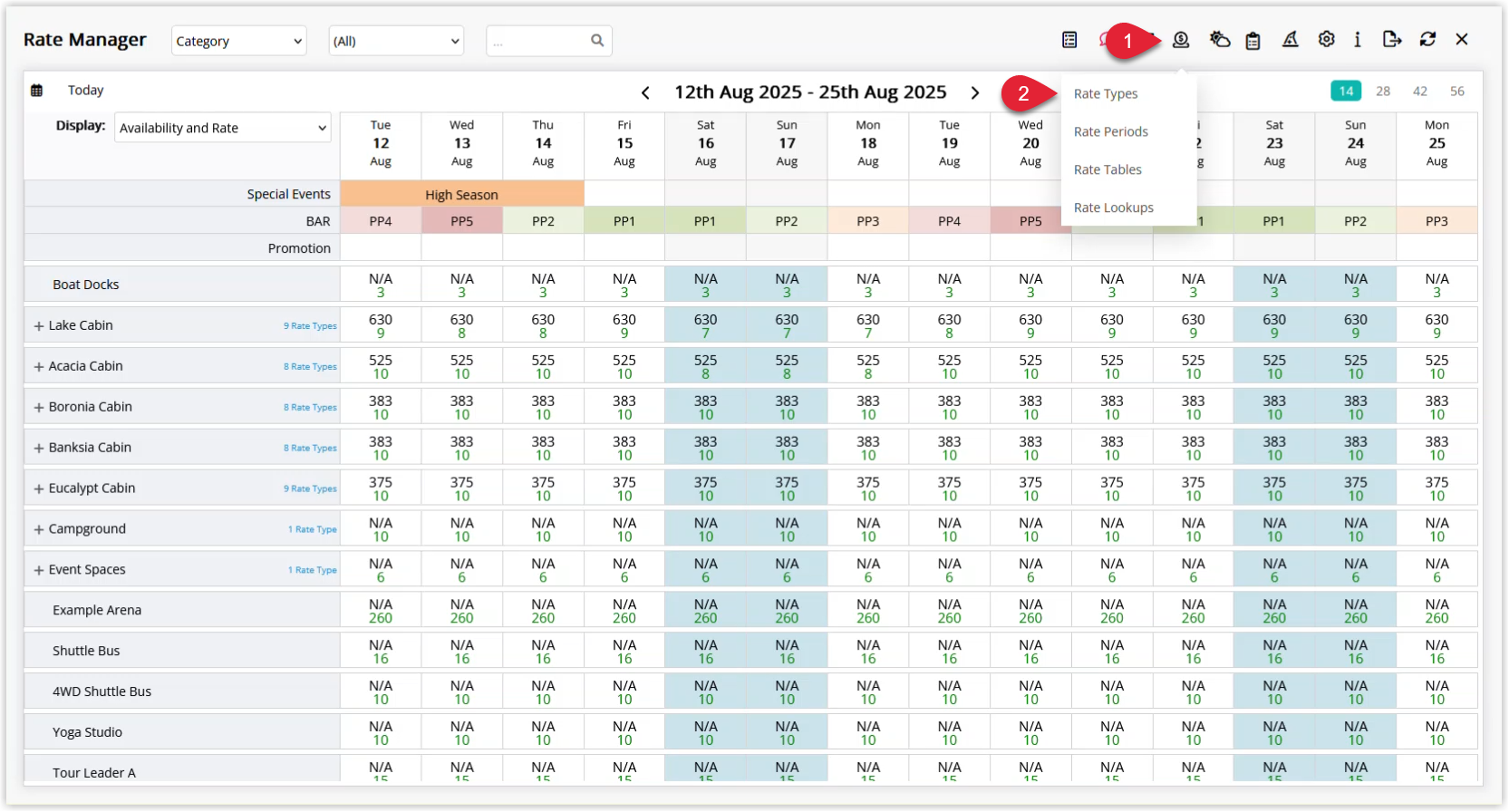
Task: Click the PP1 BAR cell for Fri 15 Aug
Action: point(624,221)
